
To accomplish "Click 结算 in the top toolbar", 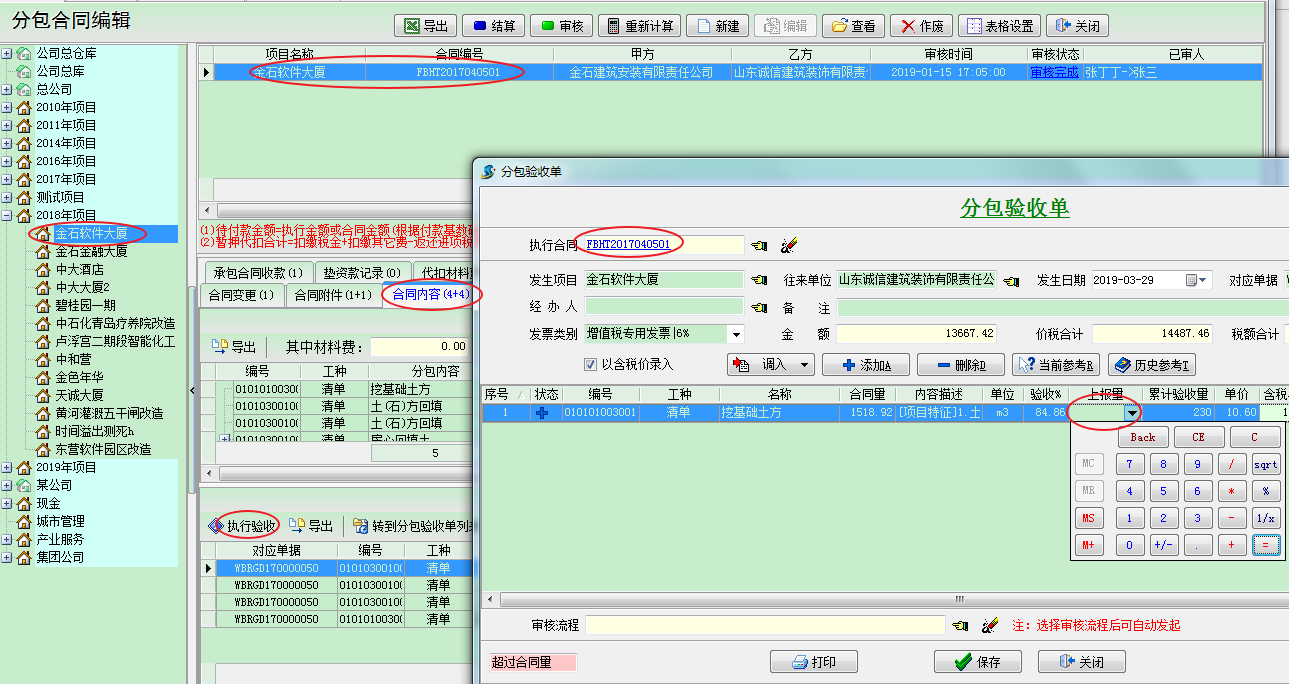I will (x=495, y=26).
